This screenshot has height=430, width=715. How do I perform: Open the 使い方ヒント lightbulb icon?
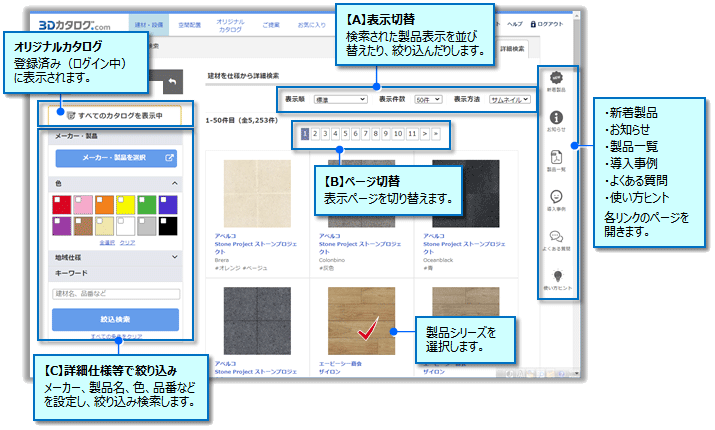tap(557, 276)
